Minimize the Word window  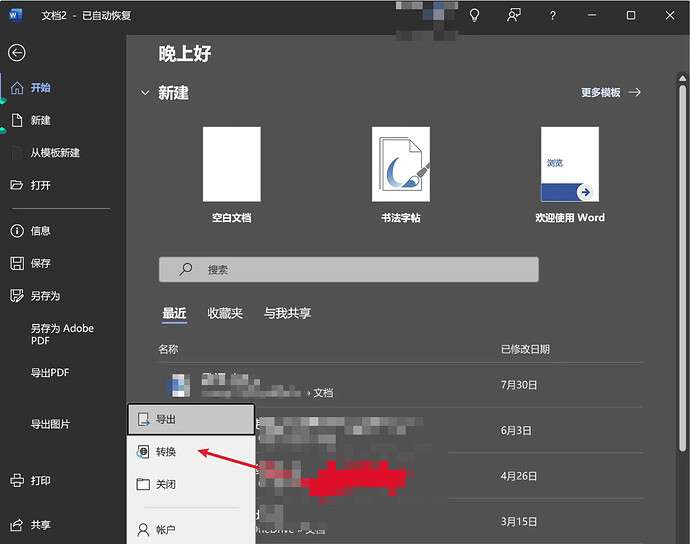[x=592, y=15]
